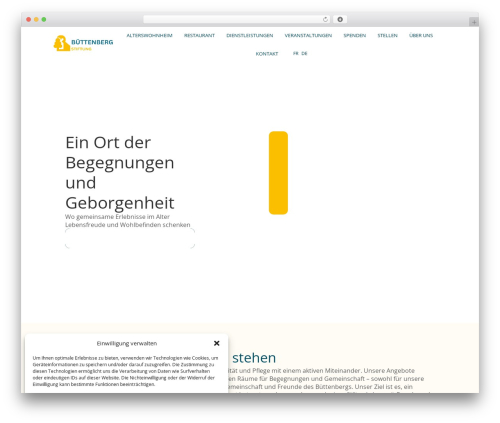Go to the Kontakt page

click(267, 54)
